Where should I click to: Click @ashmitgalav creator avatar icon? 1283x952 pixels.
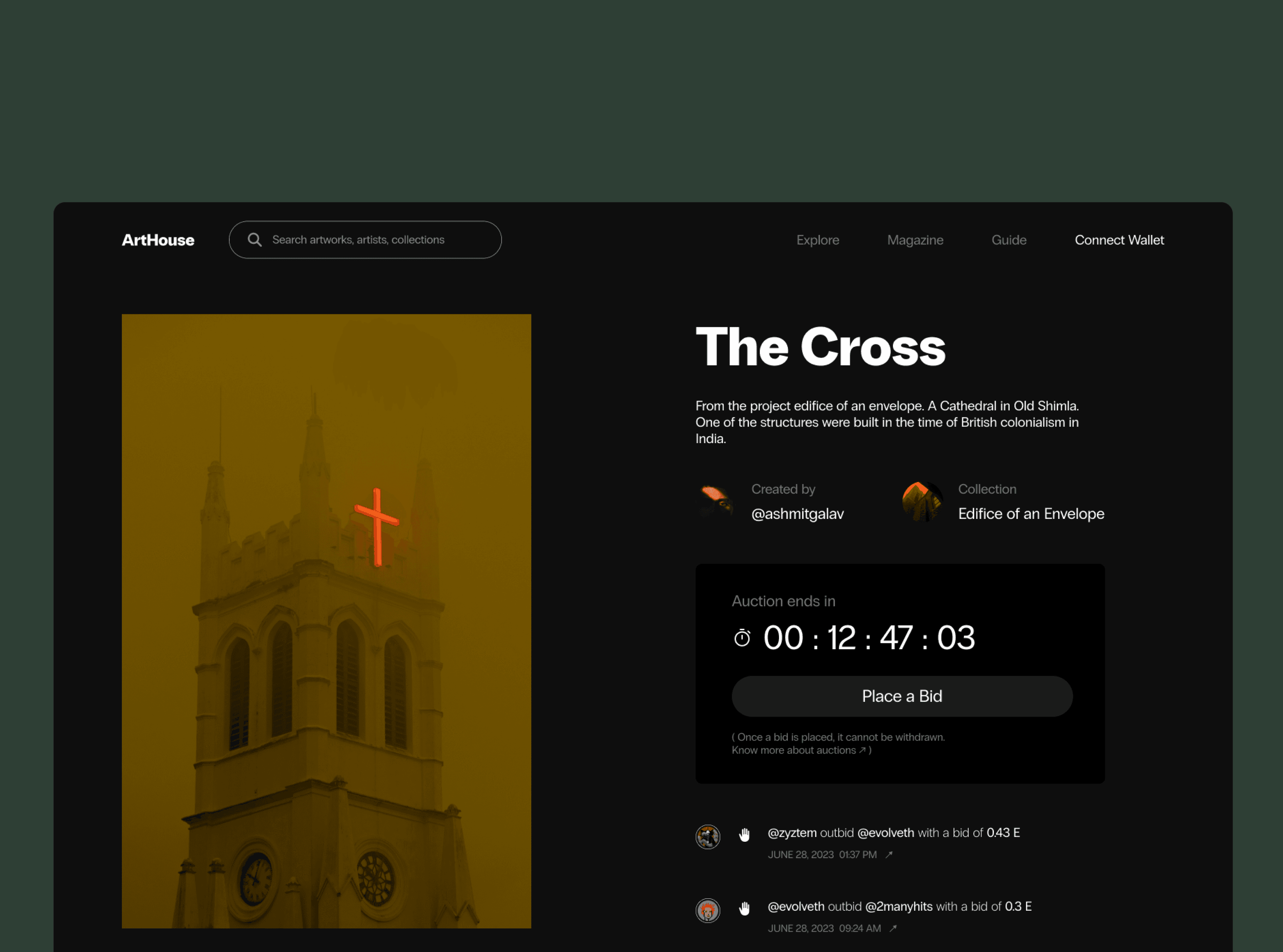(716, 501)
